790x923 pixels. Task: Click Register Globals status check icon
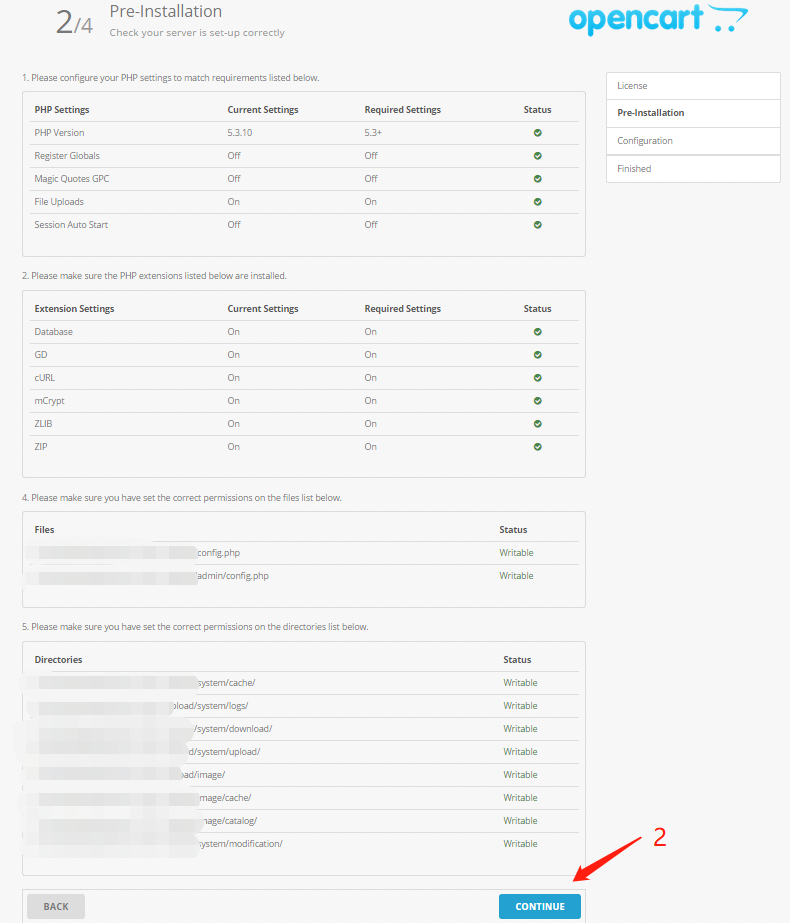tap(537, 156)
